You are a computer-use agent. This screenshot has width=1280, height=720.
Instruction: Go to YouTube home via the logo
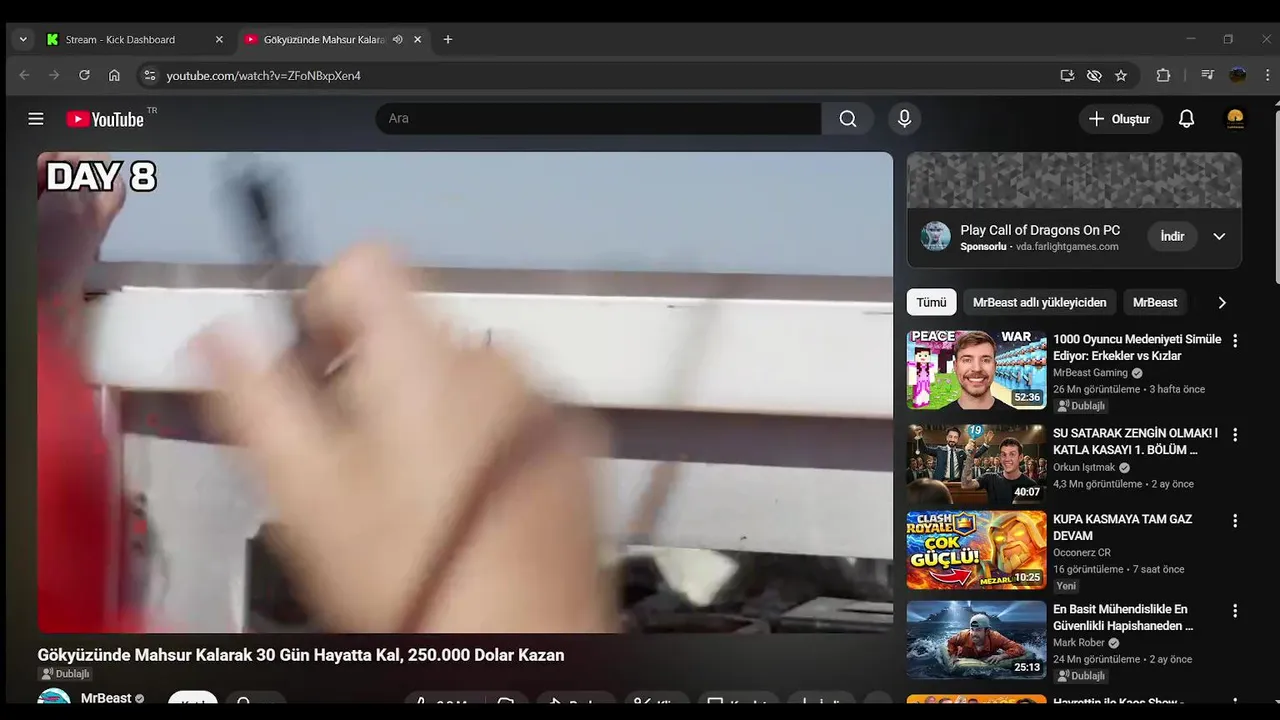point(105,119)
